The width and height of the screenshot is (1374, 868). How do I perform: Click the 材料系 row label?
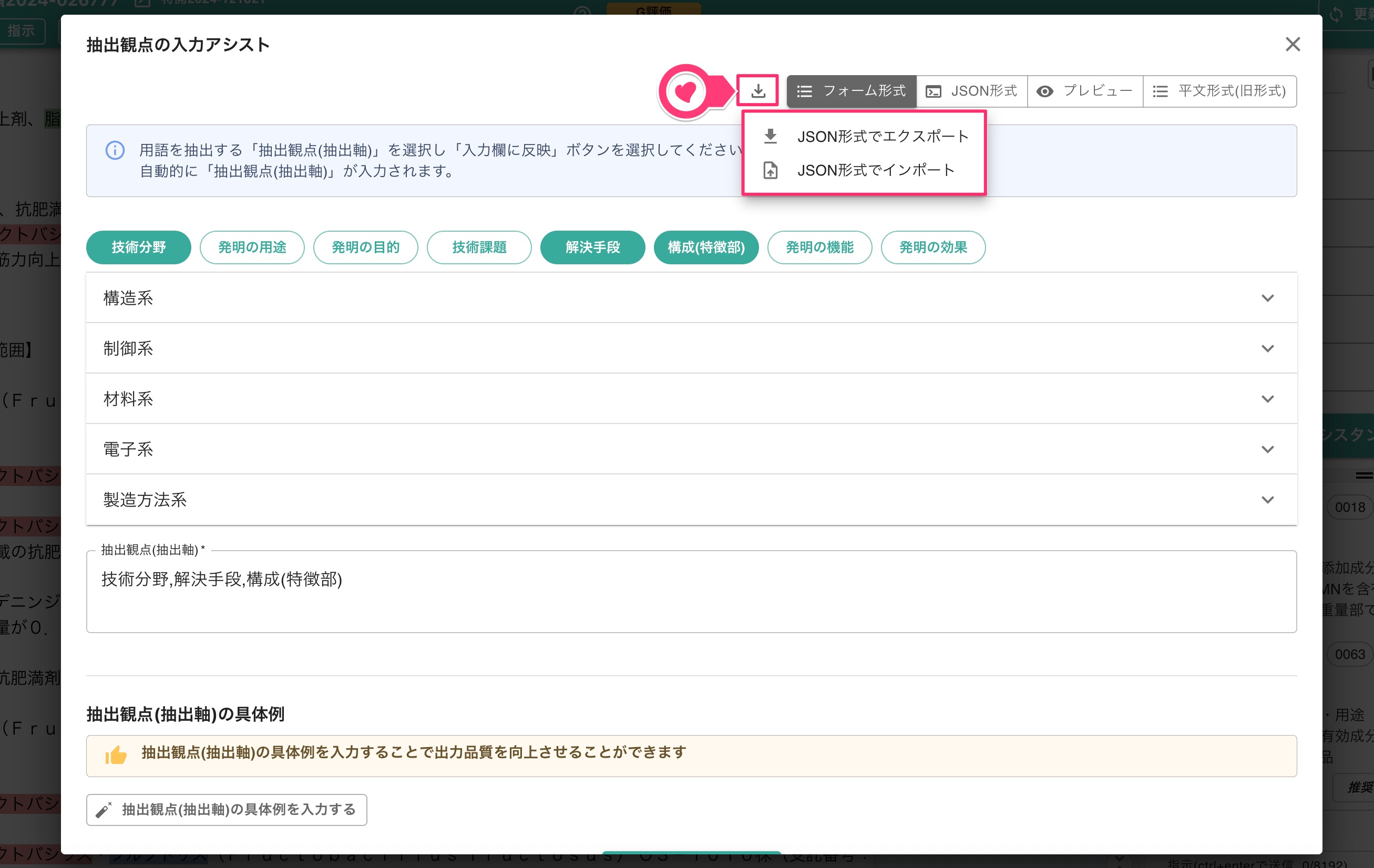tap(128, 399)
